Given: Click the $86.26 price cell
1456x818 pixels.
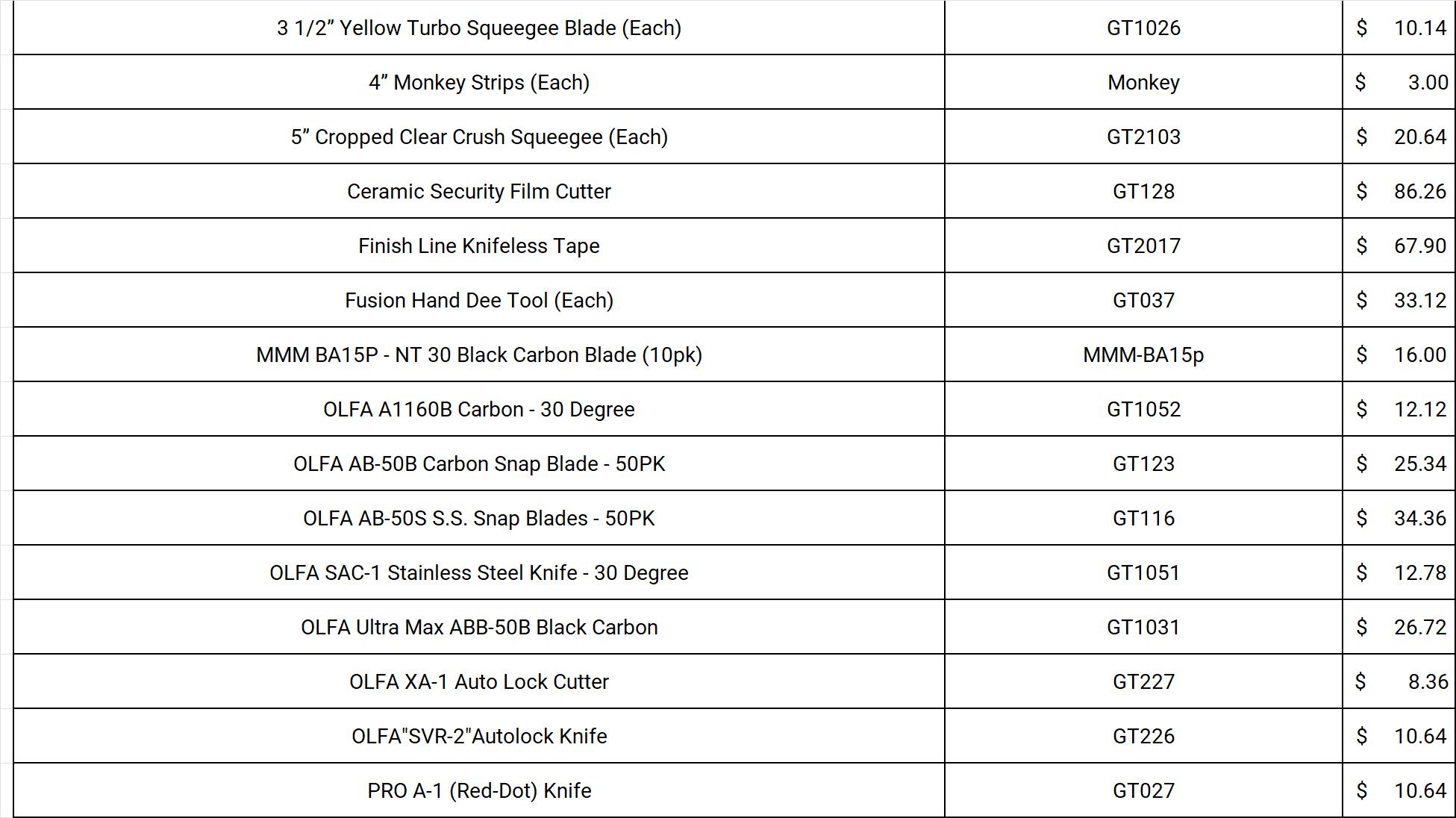Looking at the screenshot, I should click(x=1399, y=192).
